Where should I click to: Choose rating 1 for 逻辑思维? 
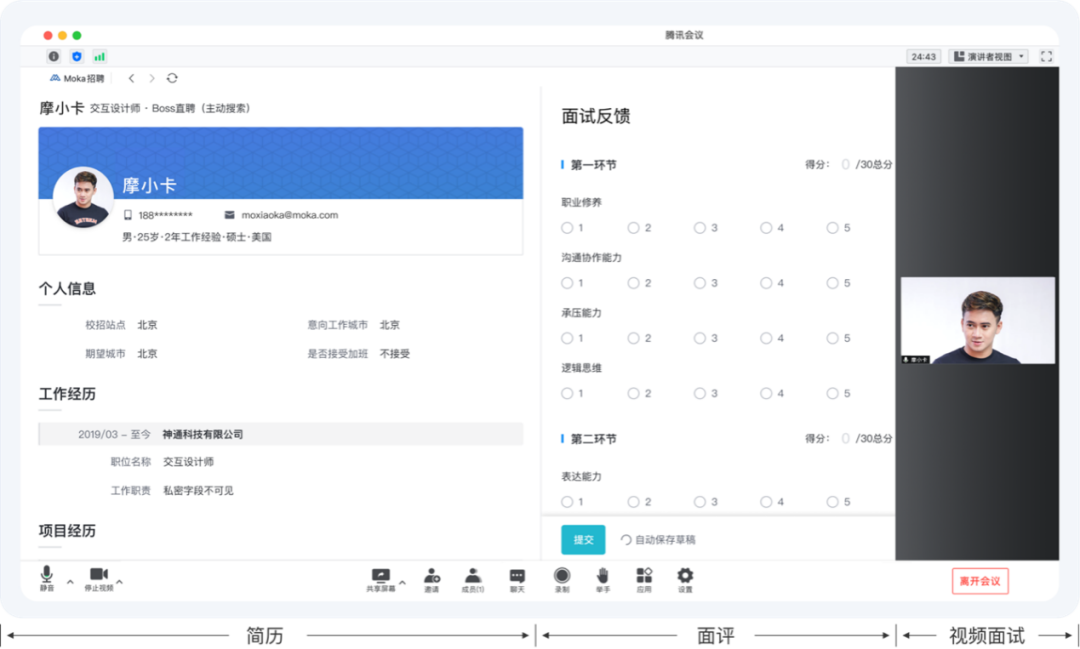click(567, 393)
